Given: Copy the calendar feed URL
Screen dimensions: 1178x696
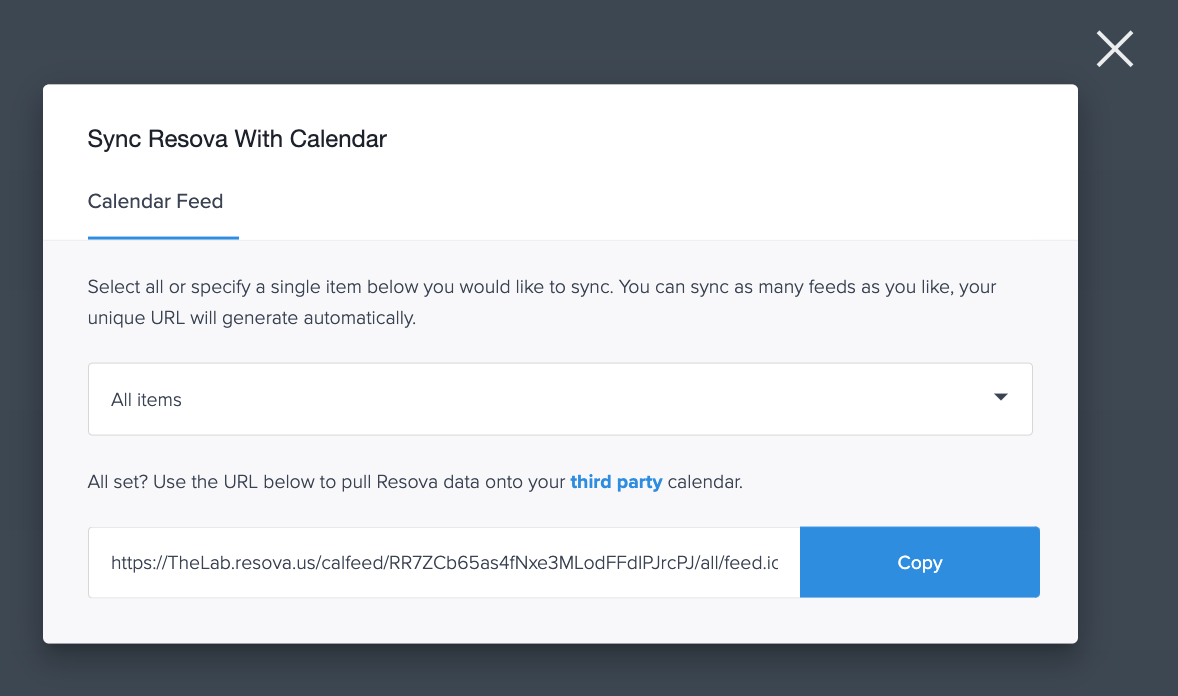Looking at the screenshot, I should click(918, 561).
